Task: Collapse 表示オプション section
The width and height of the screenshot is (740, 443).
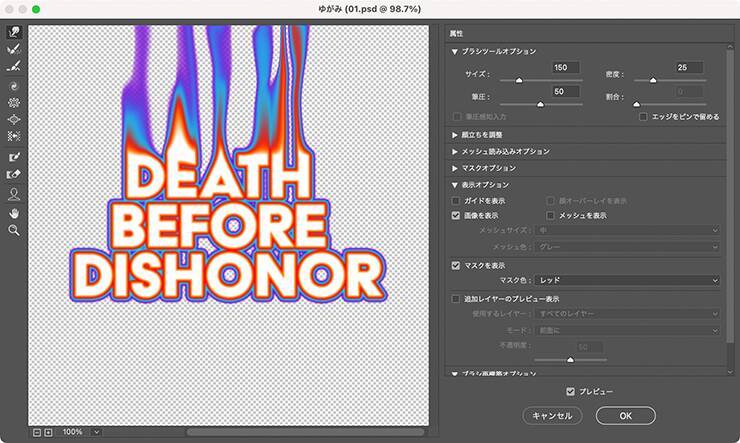Action: click(x=454, y=185)
